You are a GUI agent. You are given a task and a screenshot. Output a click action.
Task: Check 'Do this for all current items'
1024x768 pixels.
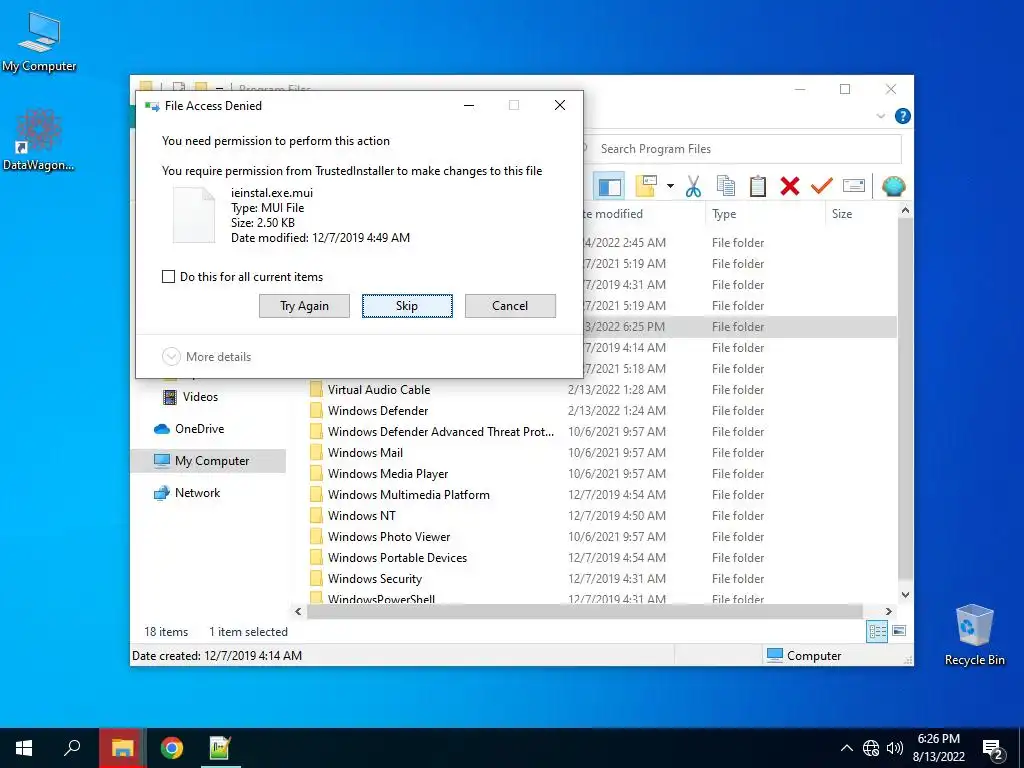[168, 276]
